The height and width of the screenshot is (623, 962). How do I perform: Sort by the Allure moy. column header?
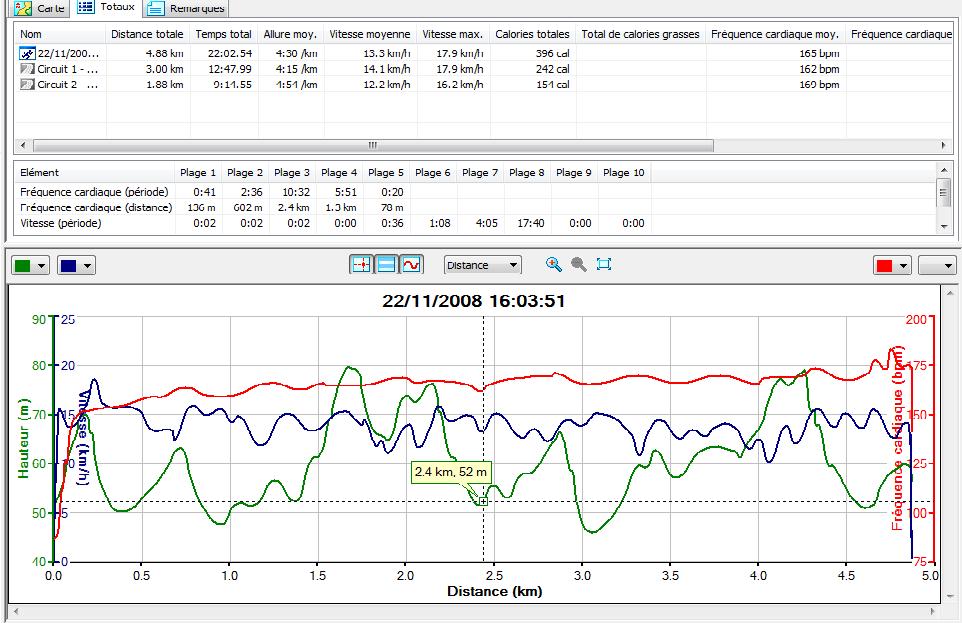pyautogui.click(x=290, y=34)
